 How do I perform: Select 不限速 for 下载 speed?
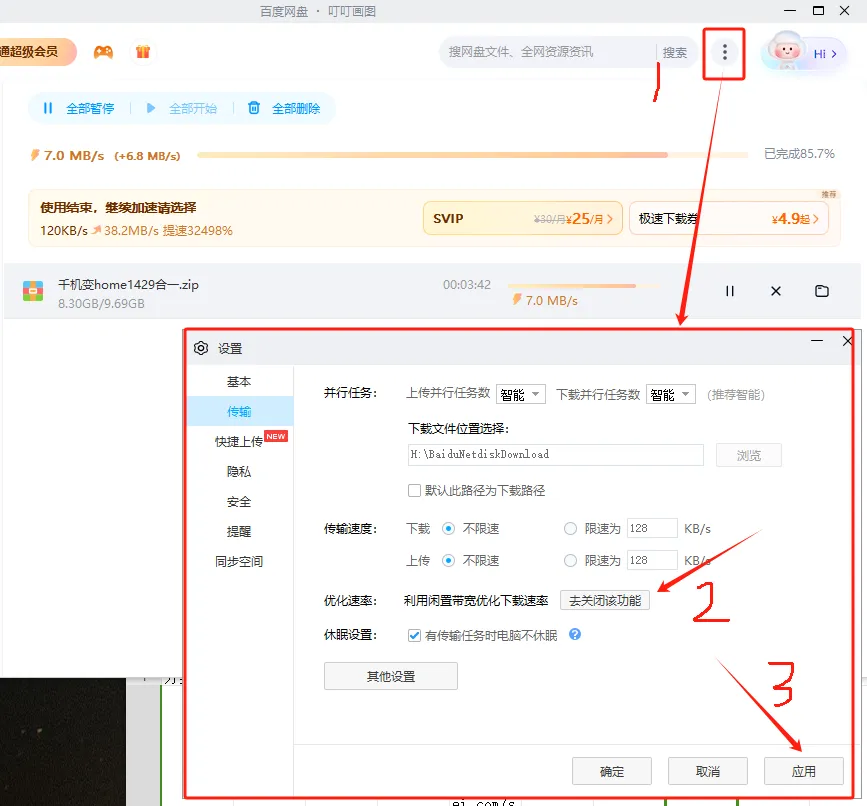click(x=448, y=528)
